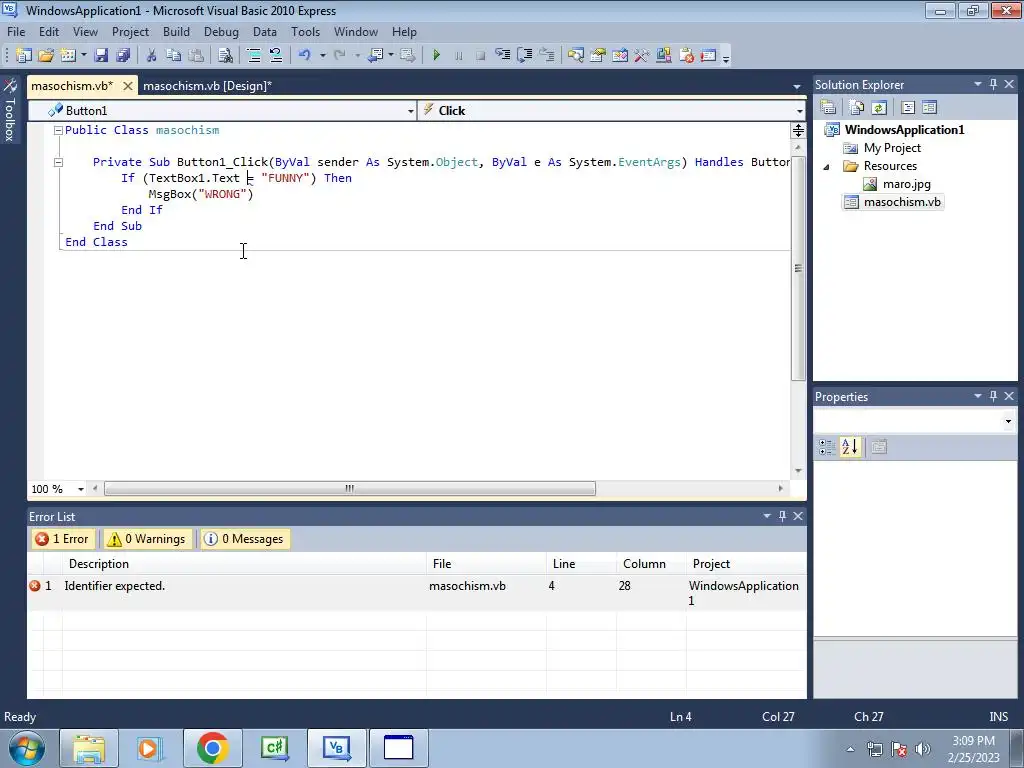Collapse the Resources folder in Solution Explorer

tap(827, 167)
